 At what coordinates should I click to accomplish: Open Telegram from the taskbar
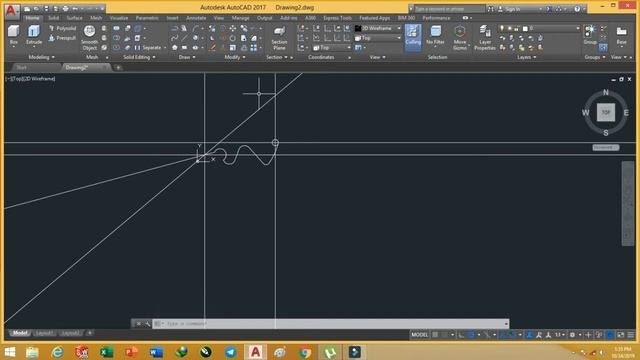pos(231,352)
